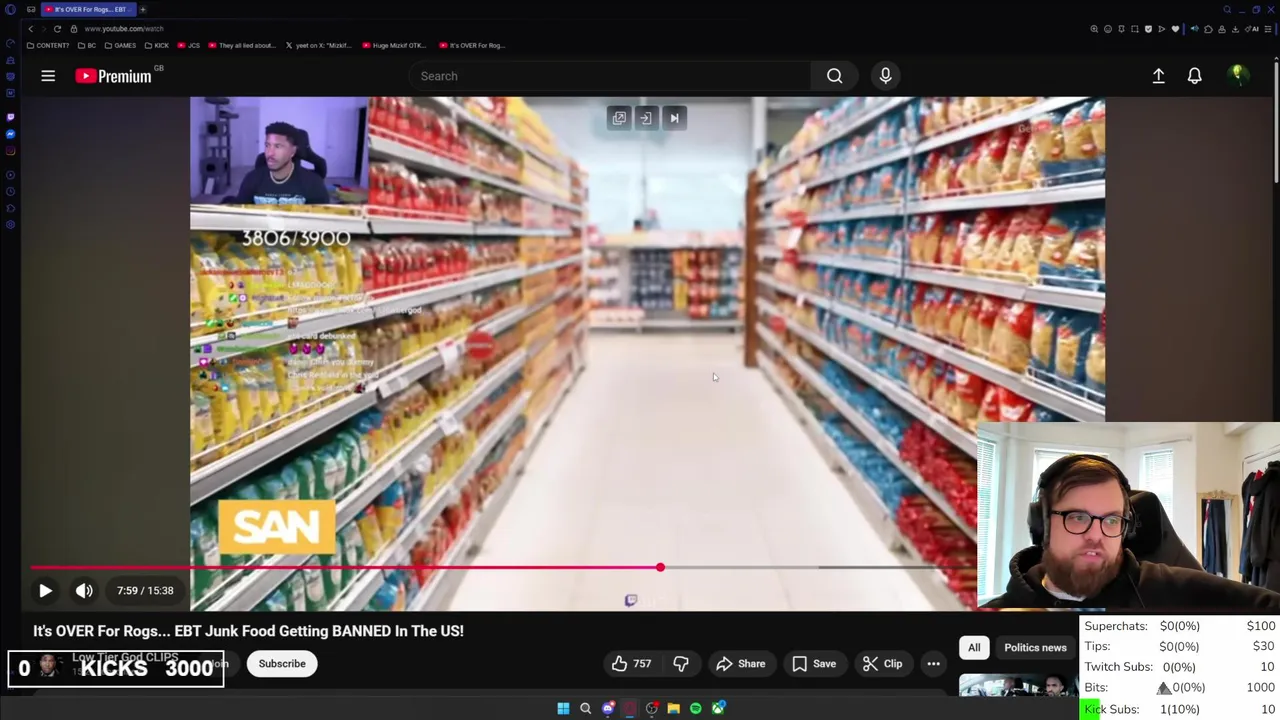Screen dimensions: 1280x720
Task: Focus the YouTube search field
Action: pos(610,76)
